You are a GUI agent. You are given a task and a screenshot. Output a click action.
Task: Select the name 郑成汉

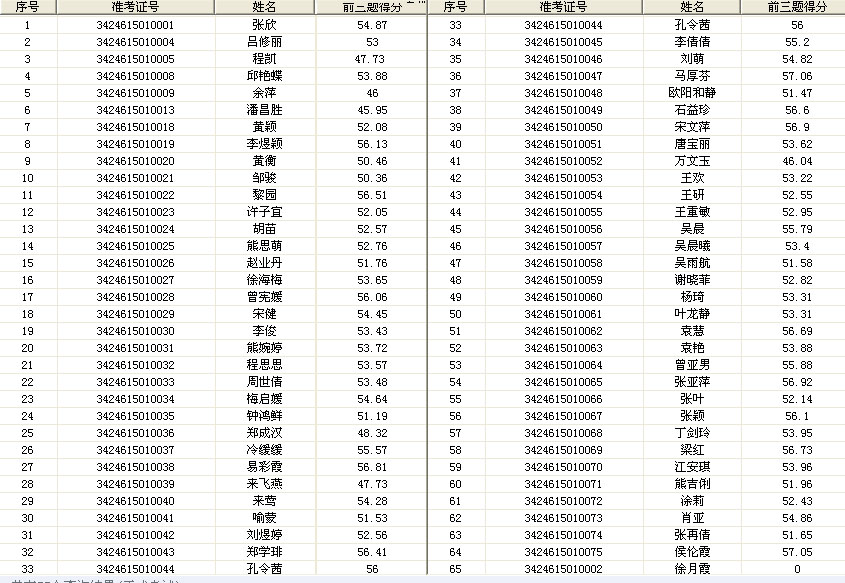[265, 433]
